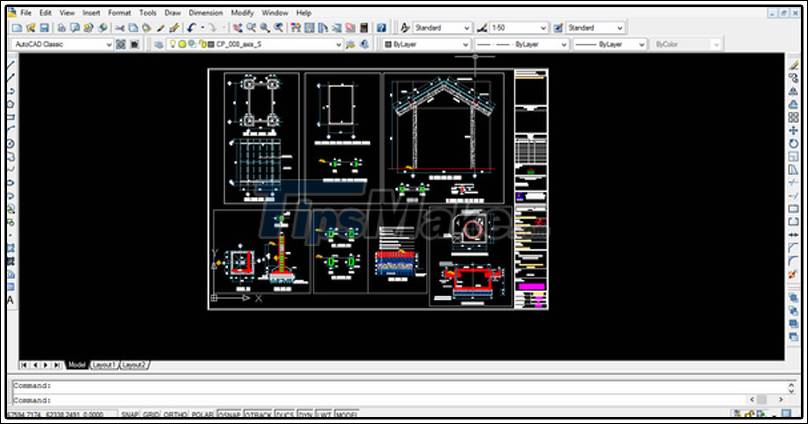Click the Layer Previous icon

(x=365, y=44)
